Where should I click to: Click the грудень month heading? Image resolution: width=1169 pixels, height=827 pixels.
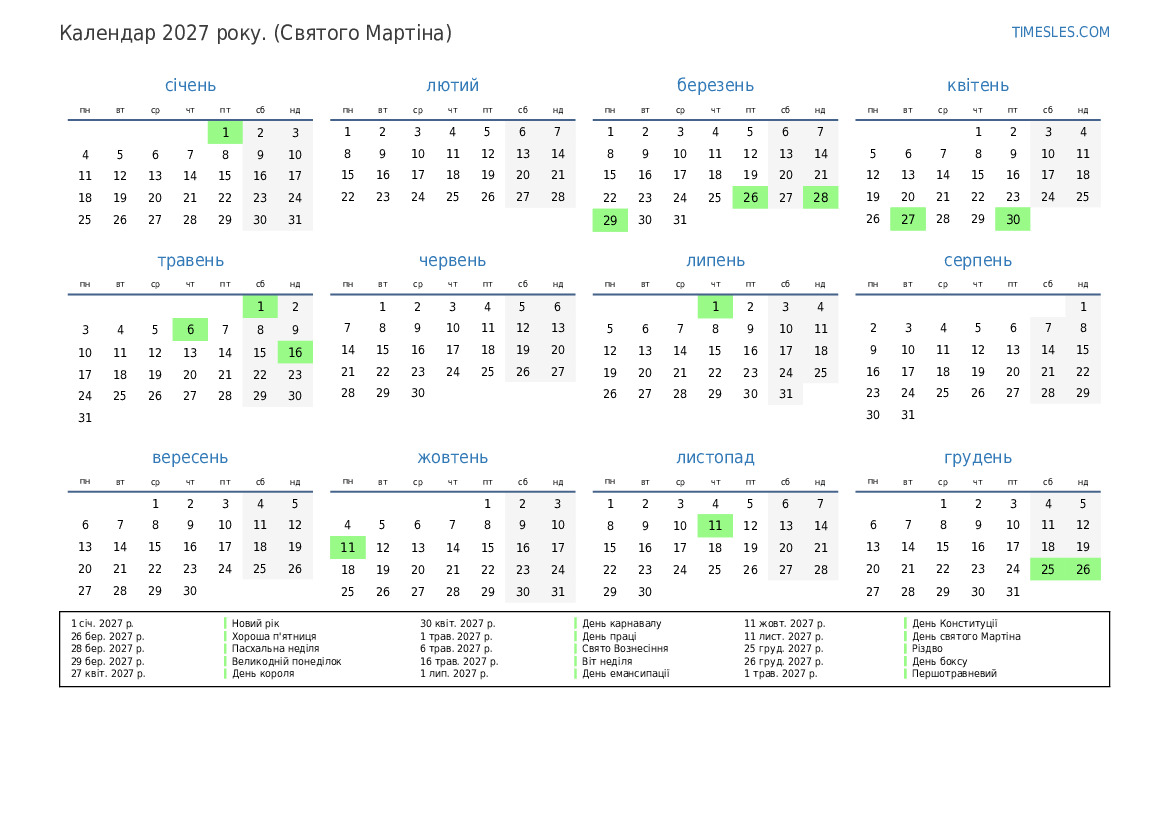pos(977,458)
